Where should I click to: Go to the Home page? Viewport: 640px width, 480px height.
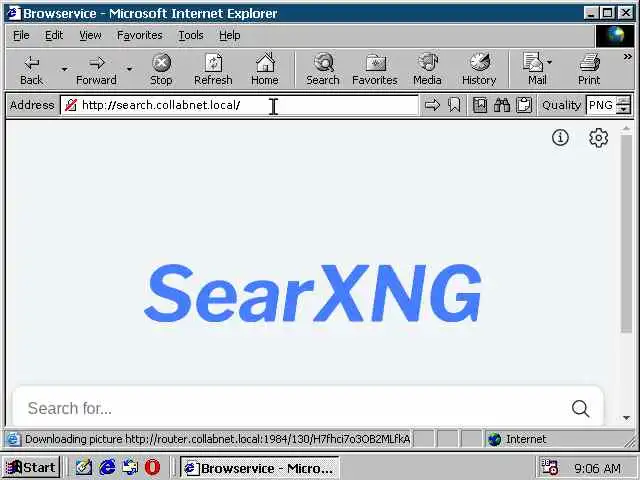coord(264,69)
